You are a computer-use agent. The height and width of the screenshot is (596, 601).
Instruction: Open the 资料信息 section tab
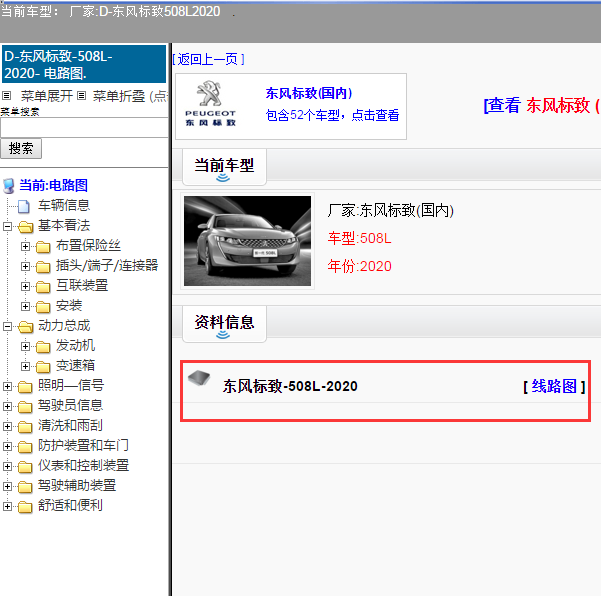pyautogui.click(x=224, y=324)
